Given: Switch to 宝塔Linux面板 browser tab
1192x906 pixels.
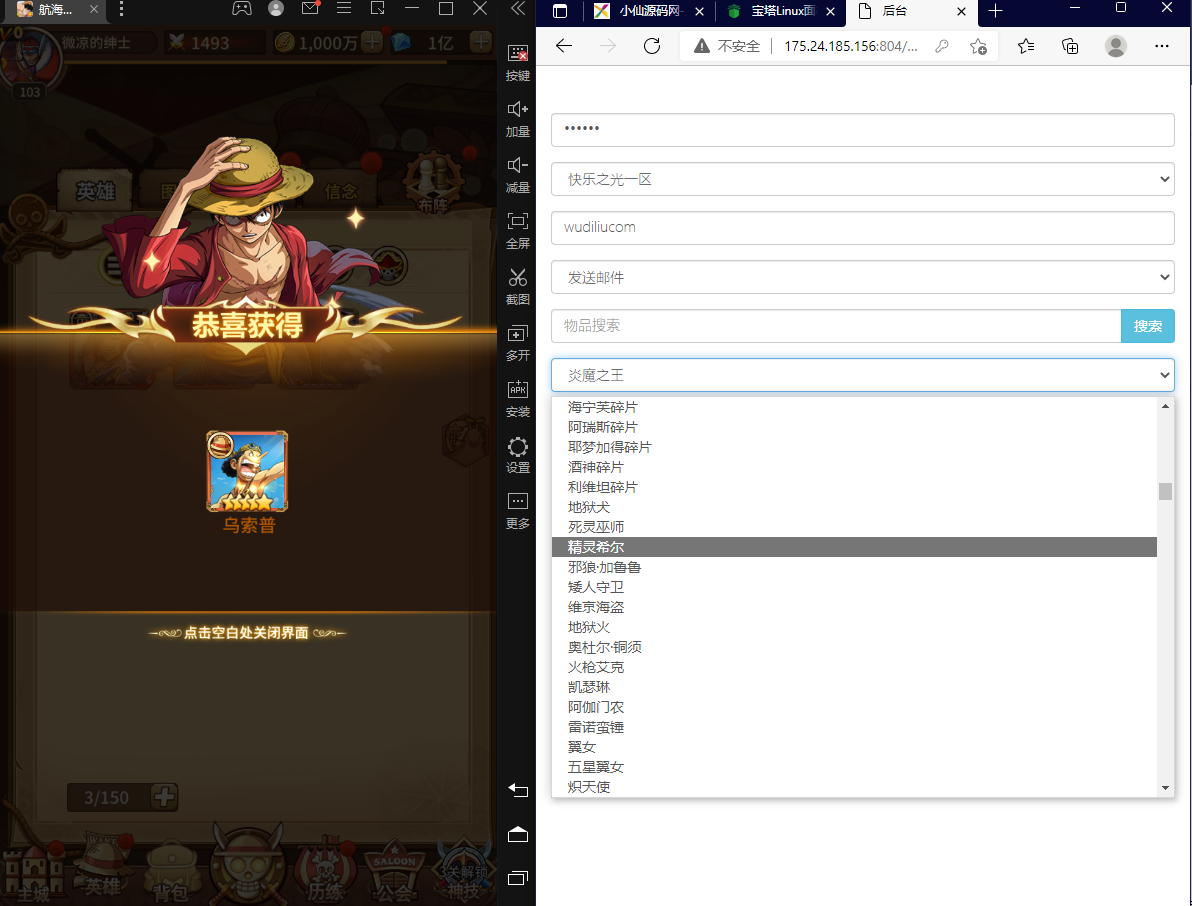Looking at the screenshot, I should click(781, 11).
